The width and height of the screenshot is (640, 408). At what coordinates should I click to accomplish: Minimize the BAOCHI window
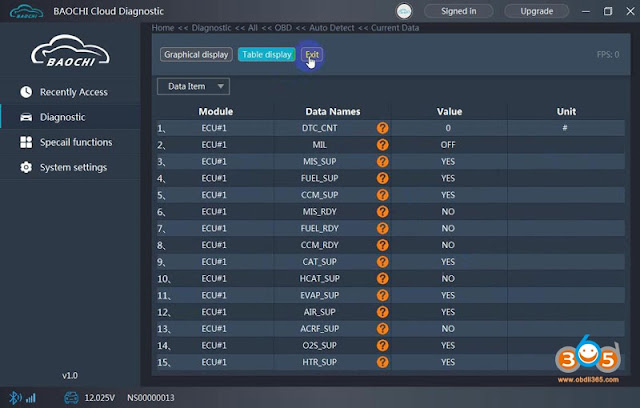(586, 11)
